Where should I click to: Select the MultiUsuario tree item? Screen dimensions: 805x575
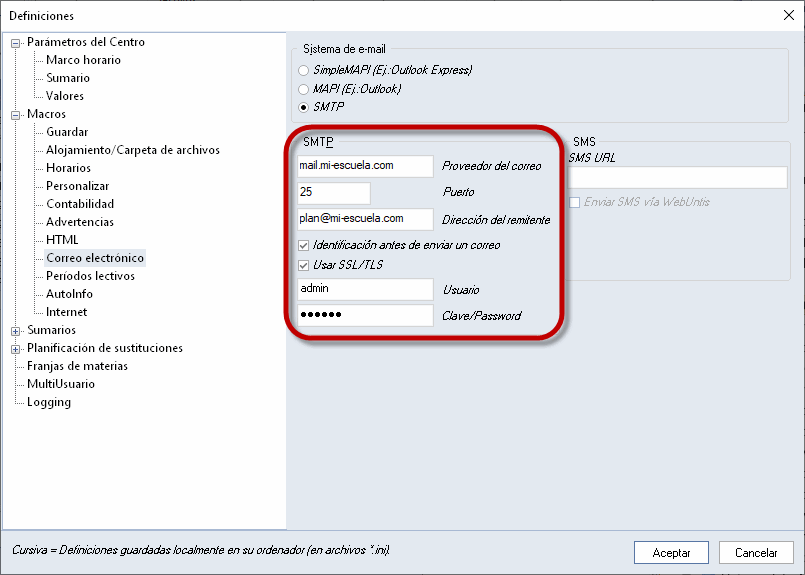tap(61, 384)
